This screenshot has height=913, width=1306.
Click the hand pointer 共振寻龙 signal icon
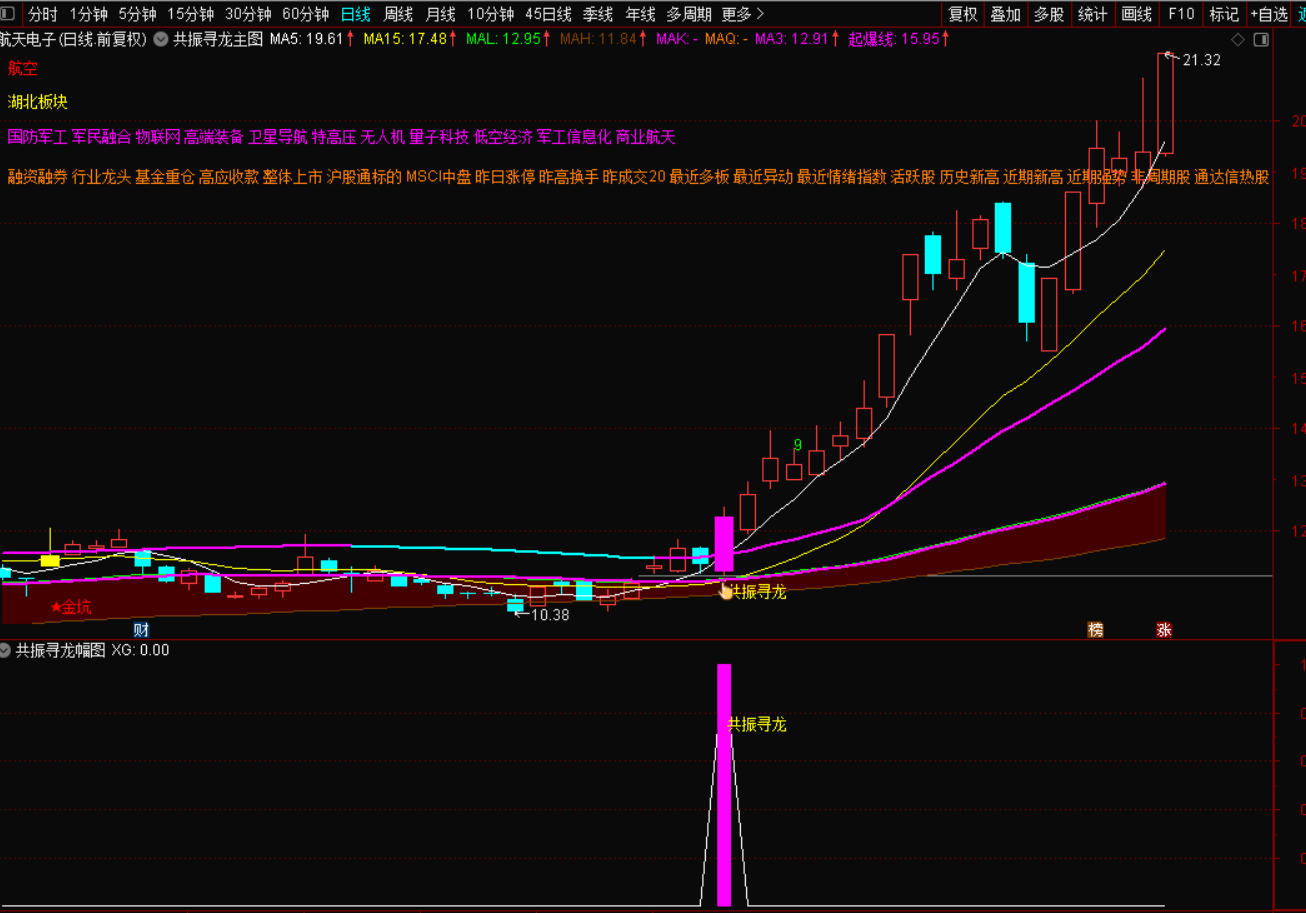[726, 590]
